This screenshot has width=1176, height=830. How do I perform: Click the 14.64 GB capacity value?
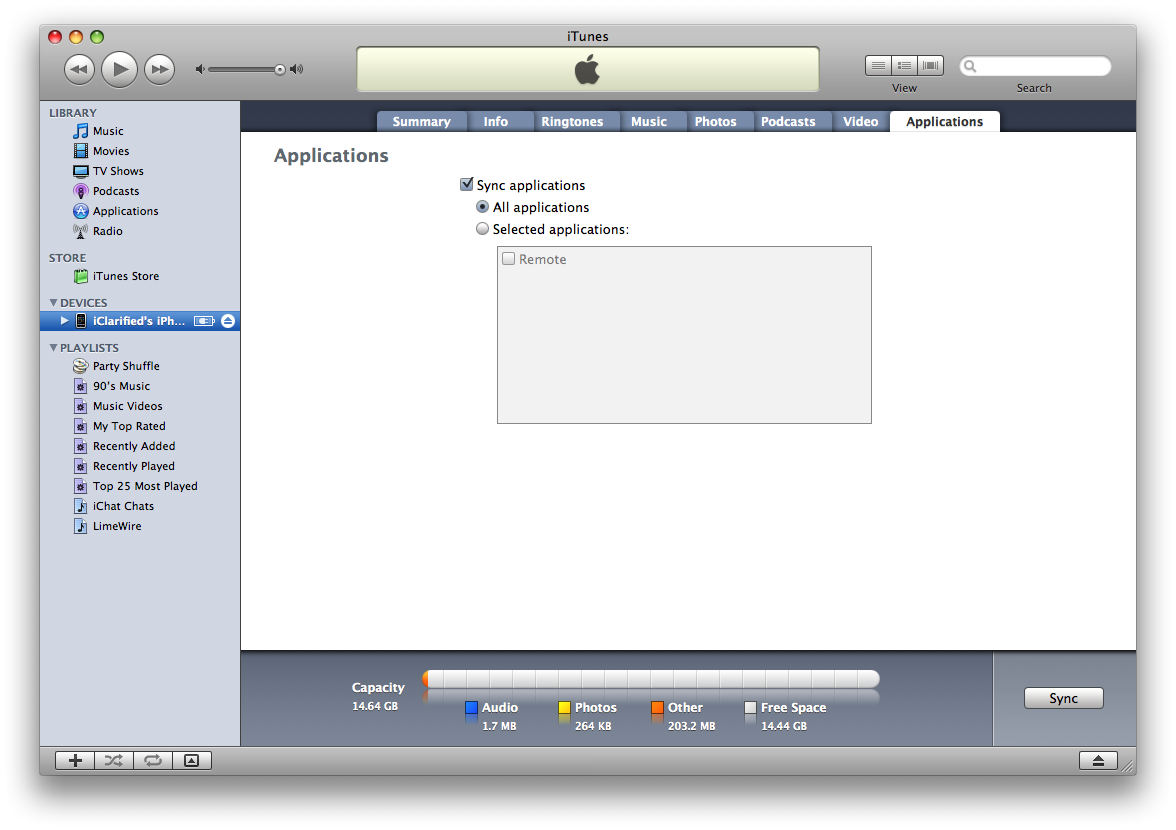pos(375,706)
